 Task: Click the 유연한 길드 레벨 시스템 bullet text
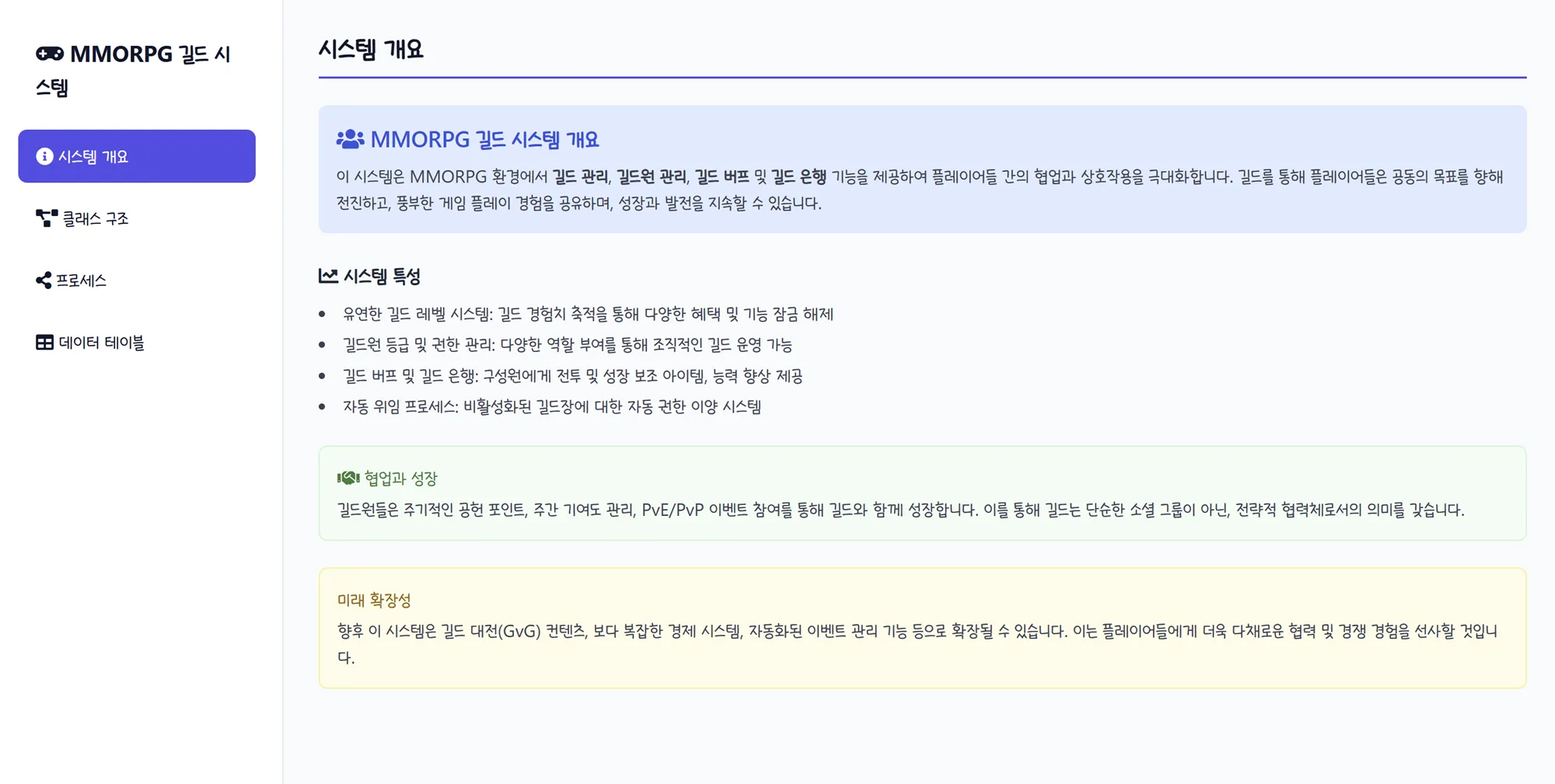[x=589, y=313]
